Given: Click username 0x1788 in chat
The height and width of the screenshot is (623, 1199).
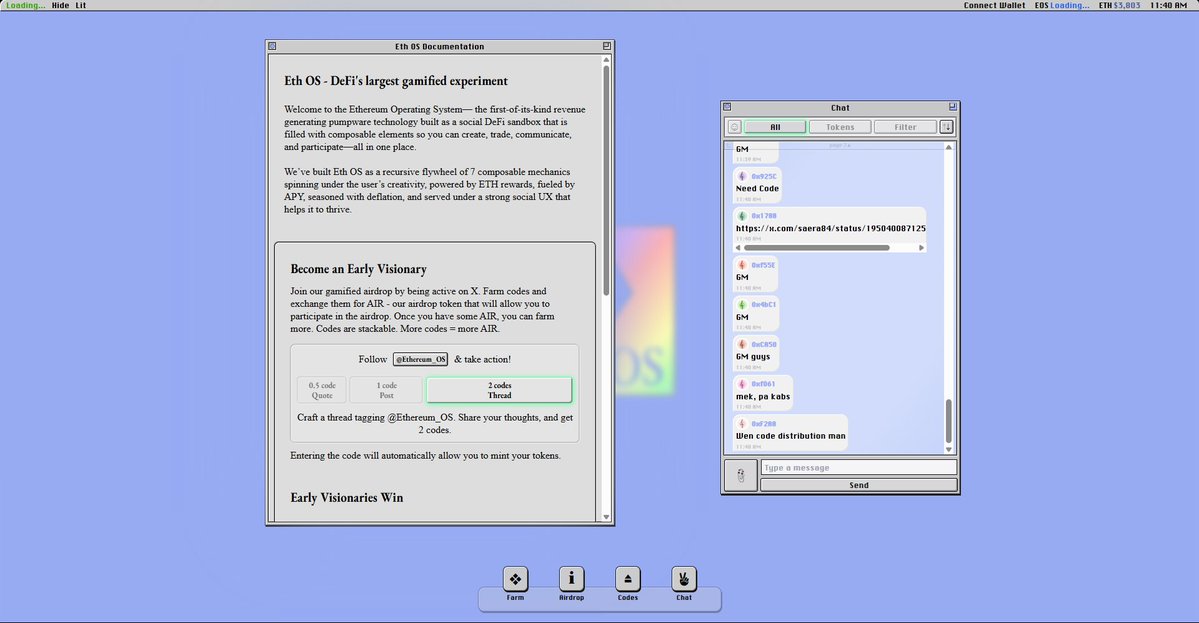Looking at the screenshot, I should [763, 216].
